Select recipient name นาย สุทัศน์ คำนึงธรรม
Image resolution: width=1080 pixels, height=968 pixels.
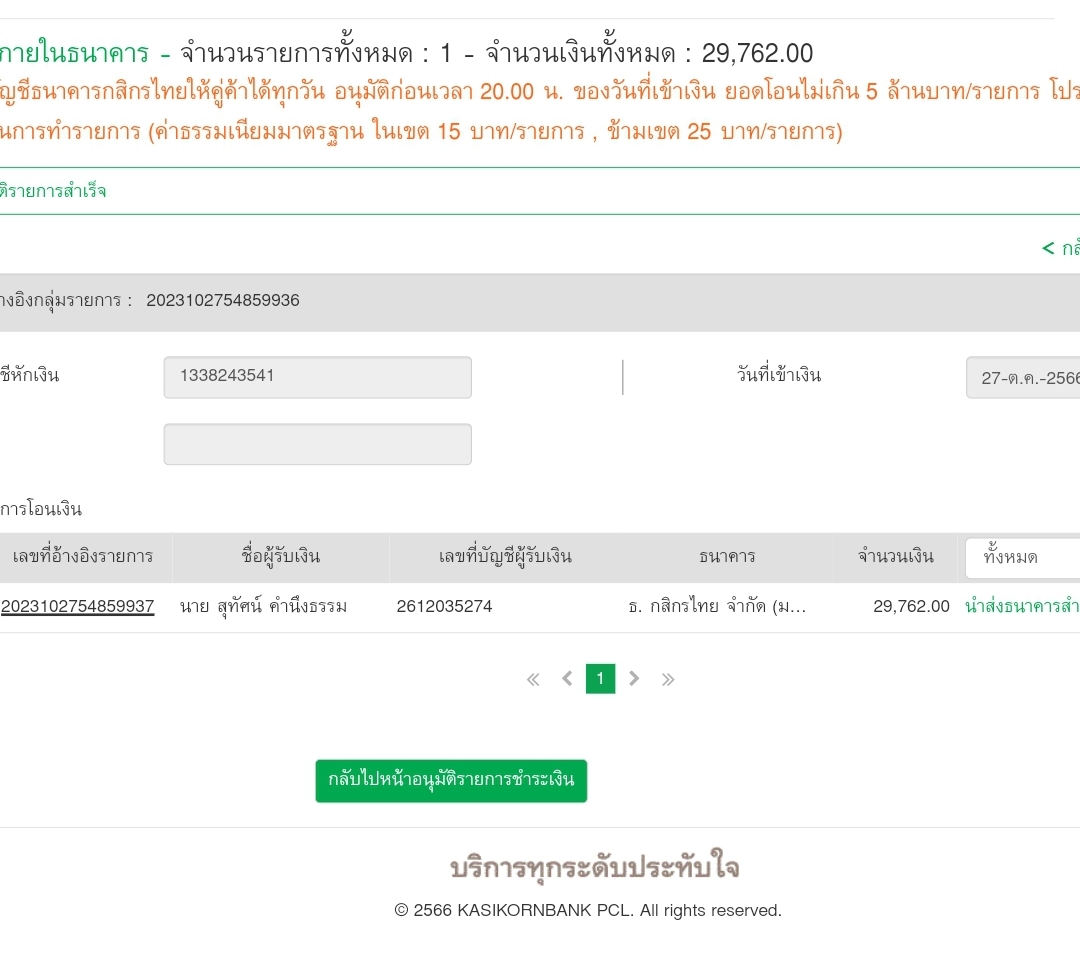(263, 606)
